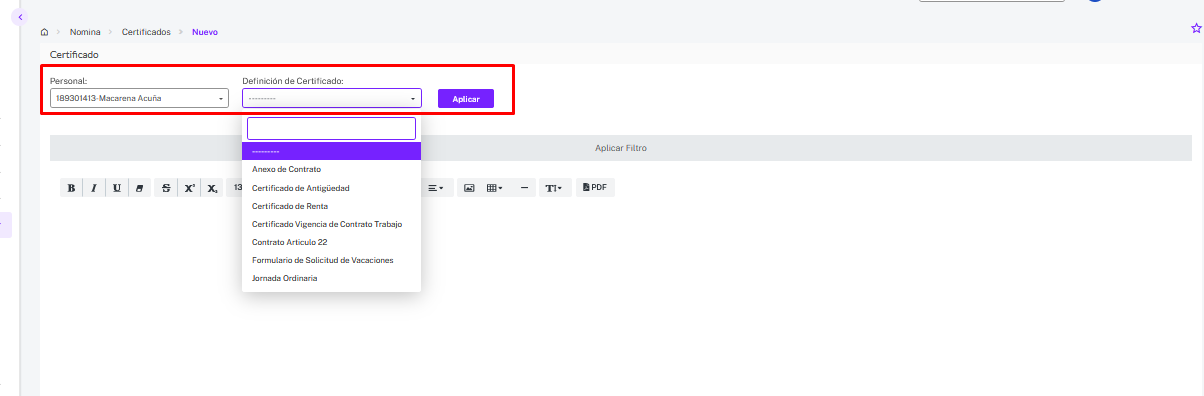Apply subscript formatting
1204x396 pixels.
212,187
